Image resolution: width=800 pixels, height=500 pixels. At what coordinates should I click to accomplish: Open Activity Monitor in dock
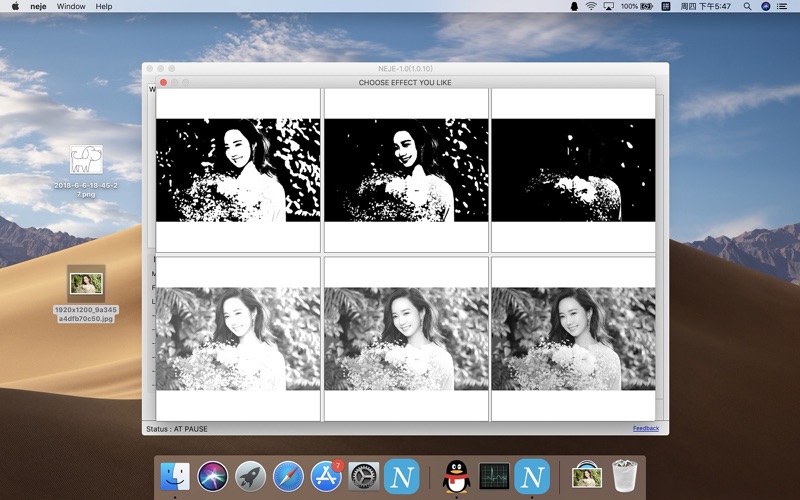point(494,476)
